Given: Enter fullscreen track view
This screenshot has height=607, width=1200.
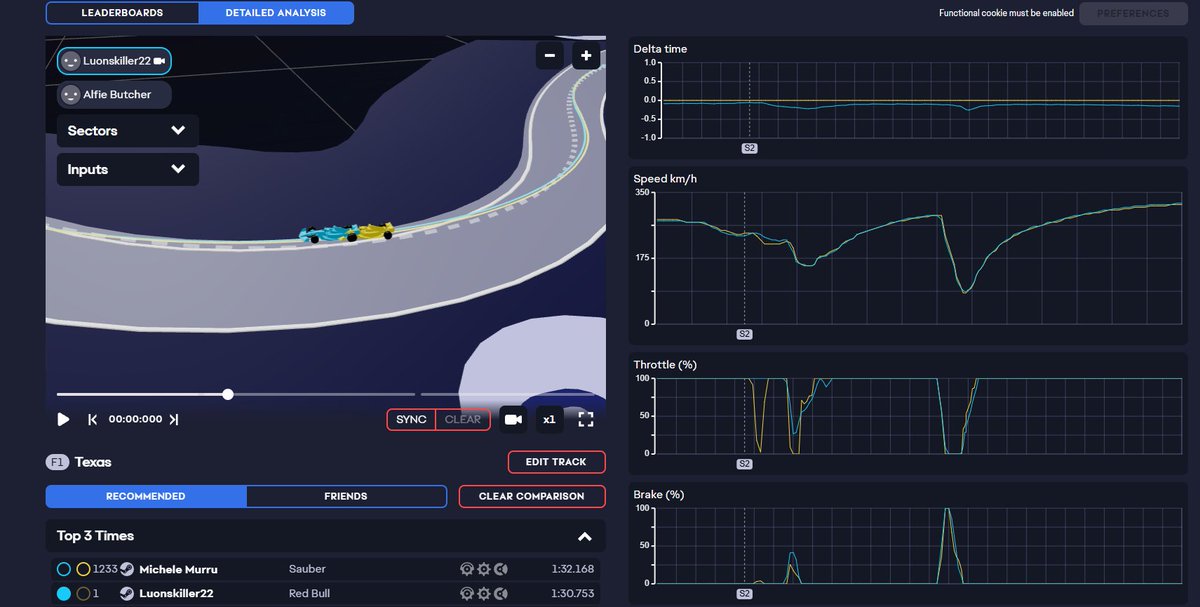Looking at the screenshot, I should click(586, 419).
